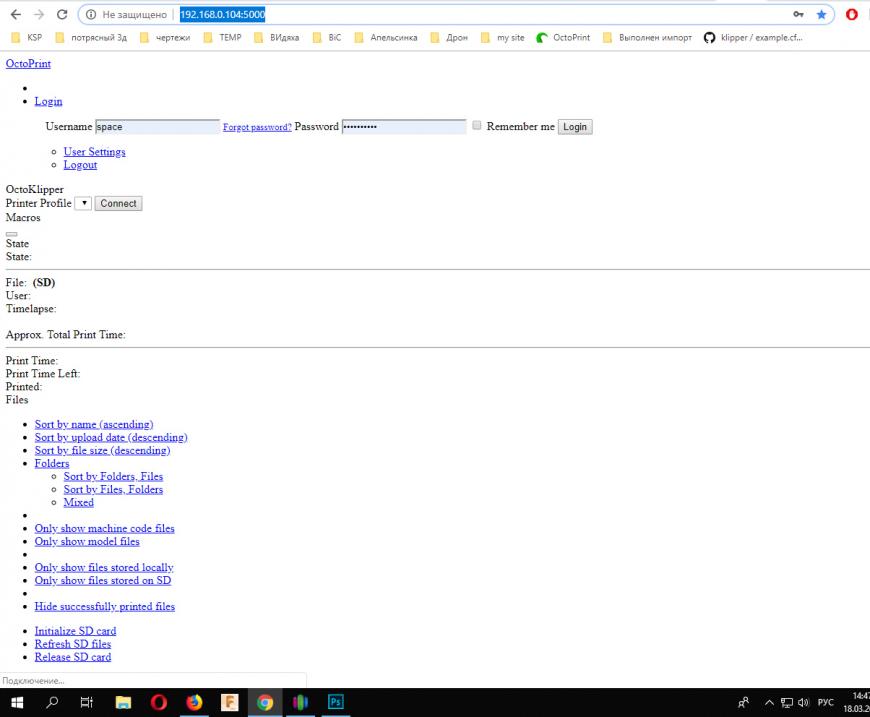
Task: Open the volume icon in system tray
Action: pos(803,703)
